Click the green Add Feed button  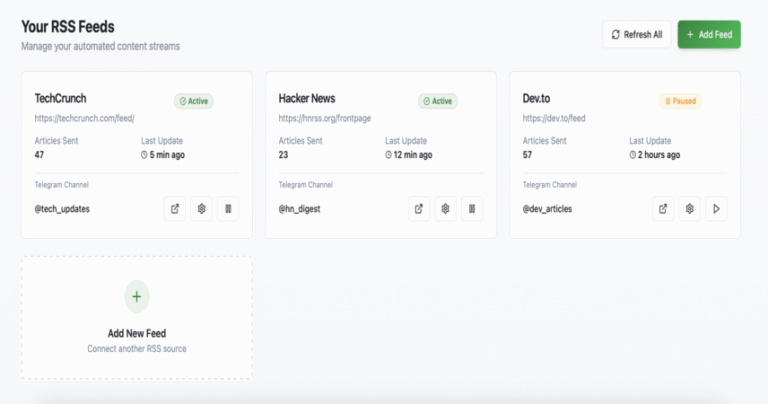(x=709, y=34)
